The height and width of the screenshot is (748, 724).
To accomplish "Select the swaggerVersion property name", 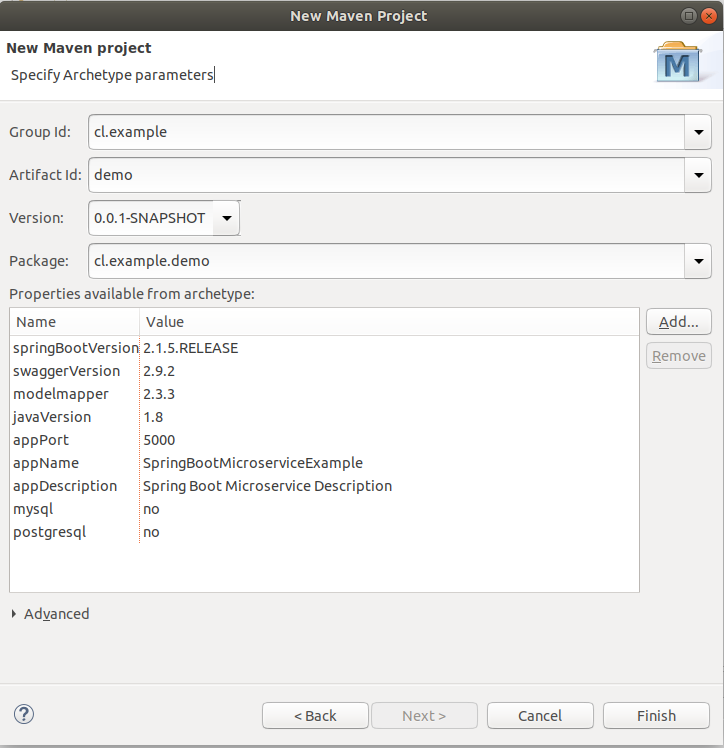I will tap(66, 371).
